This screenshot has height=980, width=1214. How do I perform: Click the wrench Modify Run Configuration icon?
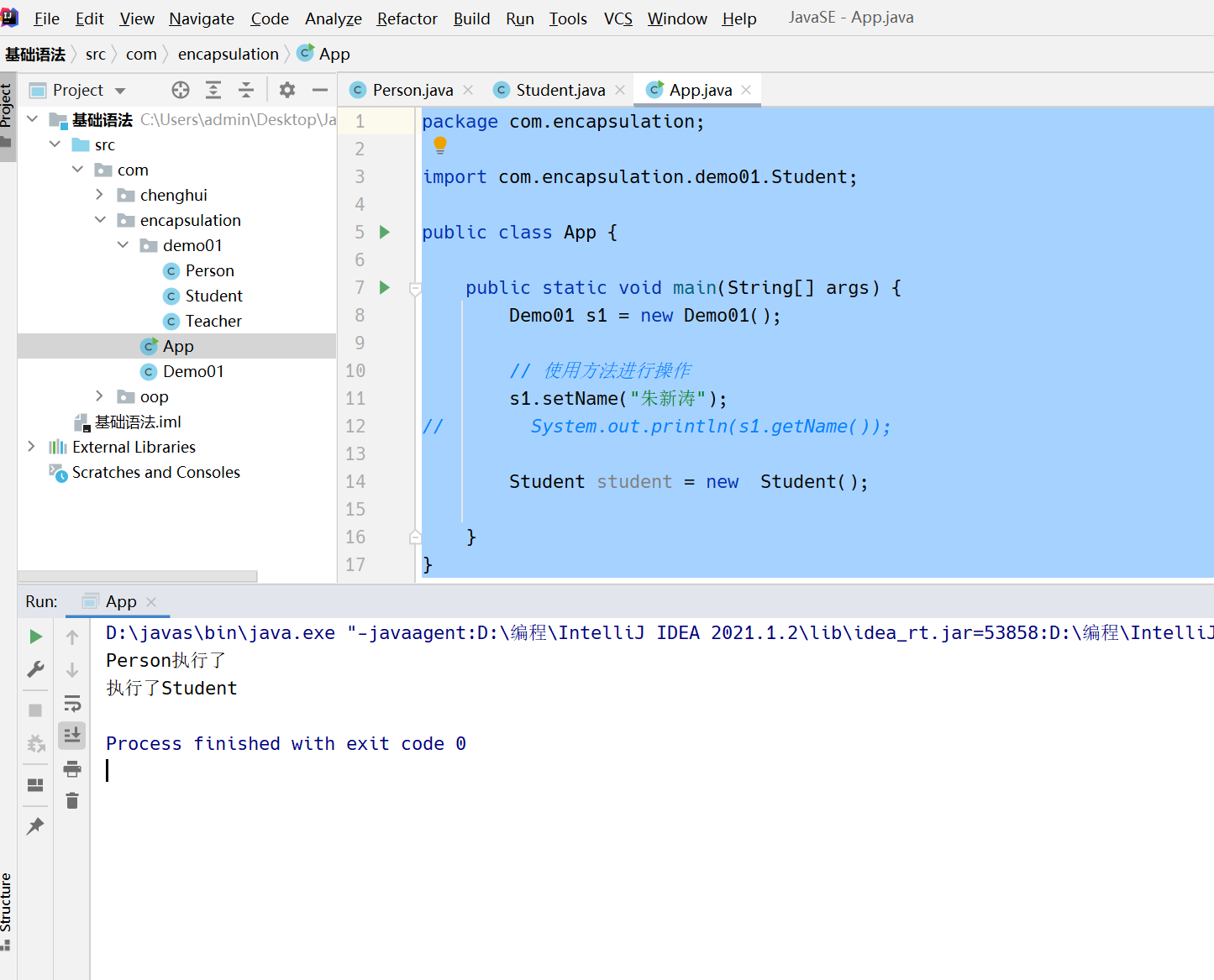(35, 669)
